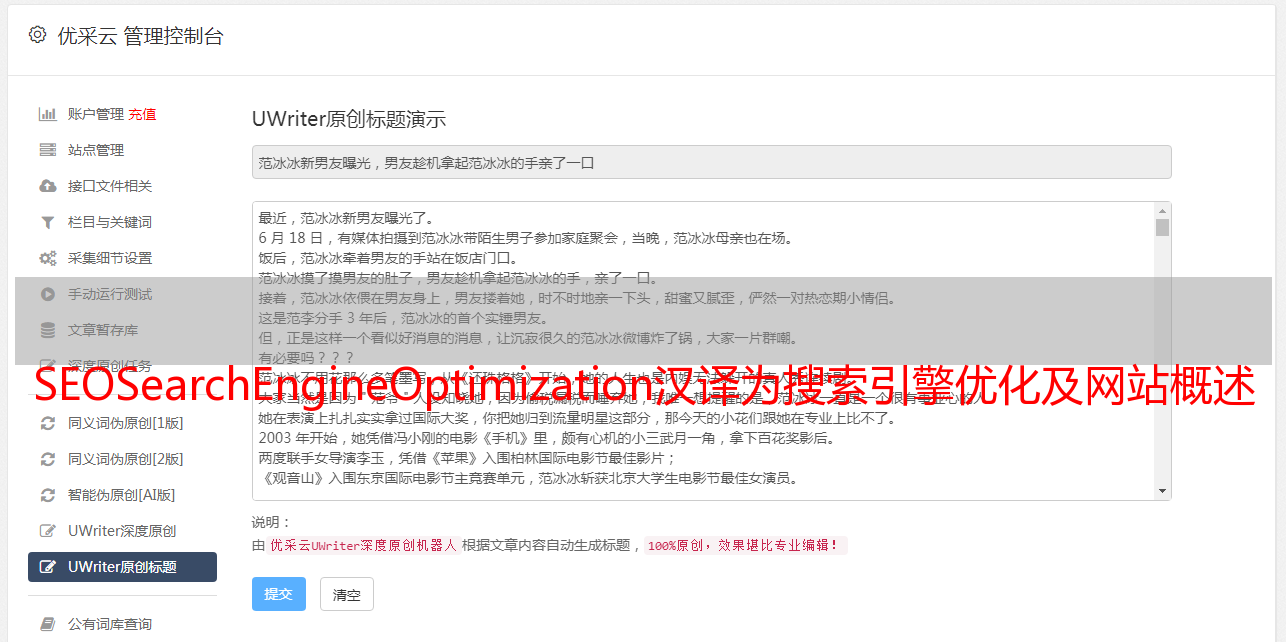The image size is (1286, 642).
Task: Click the cloud upload icon for 接口文件相关
Action: click(47, 186)
